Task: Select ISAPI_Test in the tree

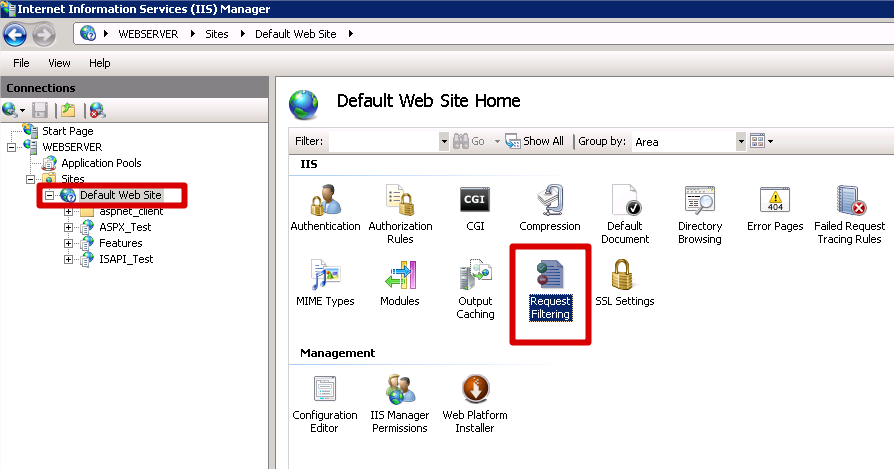Action: tap(126, 259)
